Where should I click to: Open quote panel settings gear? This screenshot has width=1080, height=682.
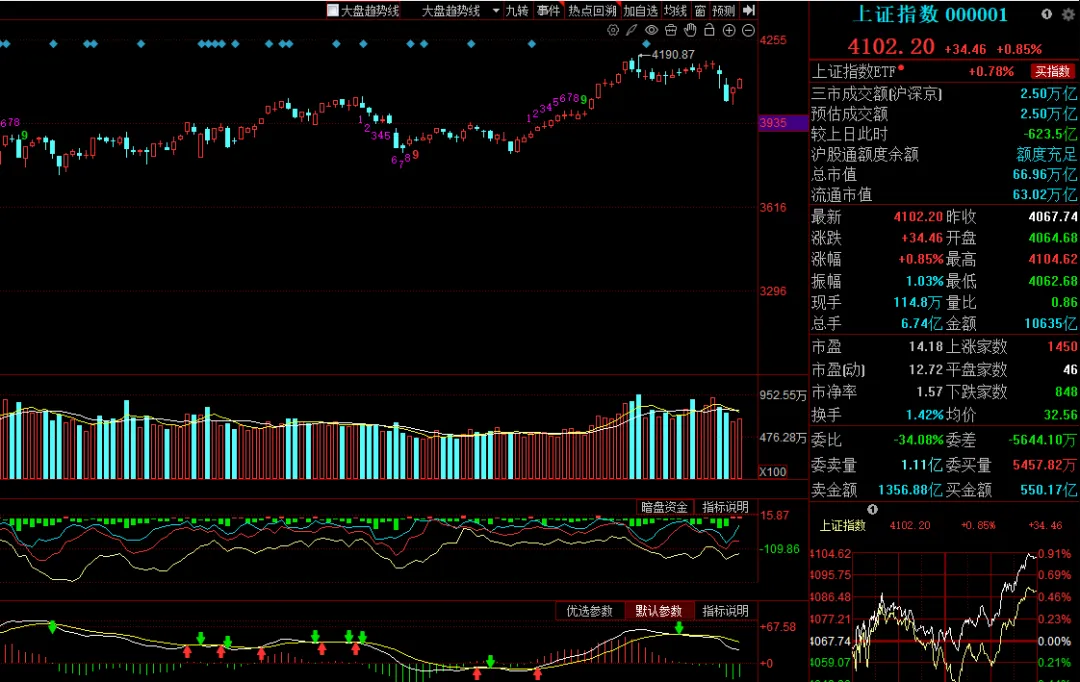(x=1068, y=14)
